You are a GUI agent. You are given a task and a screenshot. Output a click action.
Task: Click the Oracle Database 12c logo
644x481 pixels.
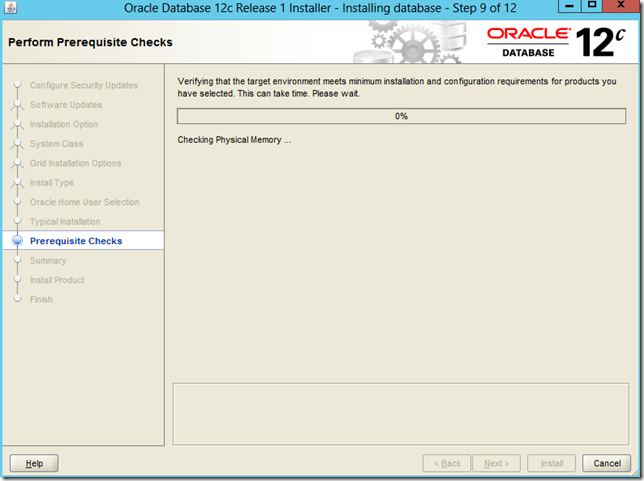tap(556, 42)
